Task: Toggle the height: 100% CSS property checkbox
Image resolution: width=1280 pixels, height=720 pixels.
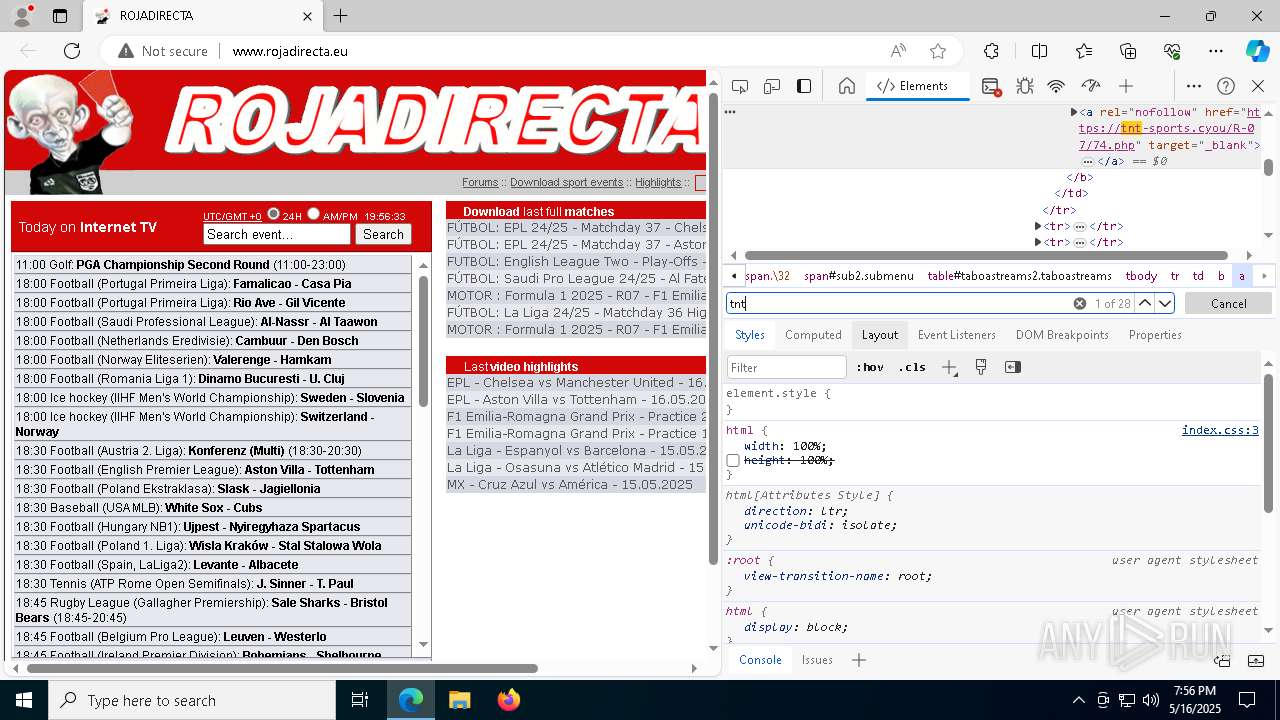Action: 733,460
